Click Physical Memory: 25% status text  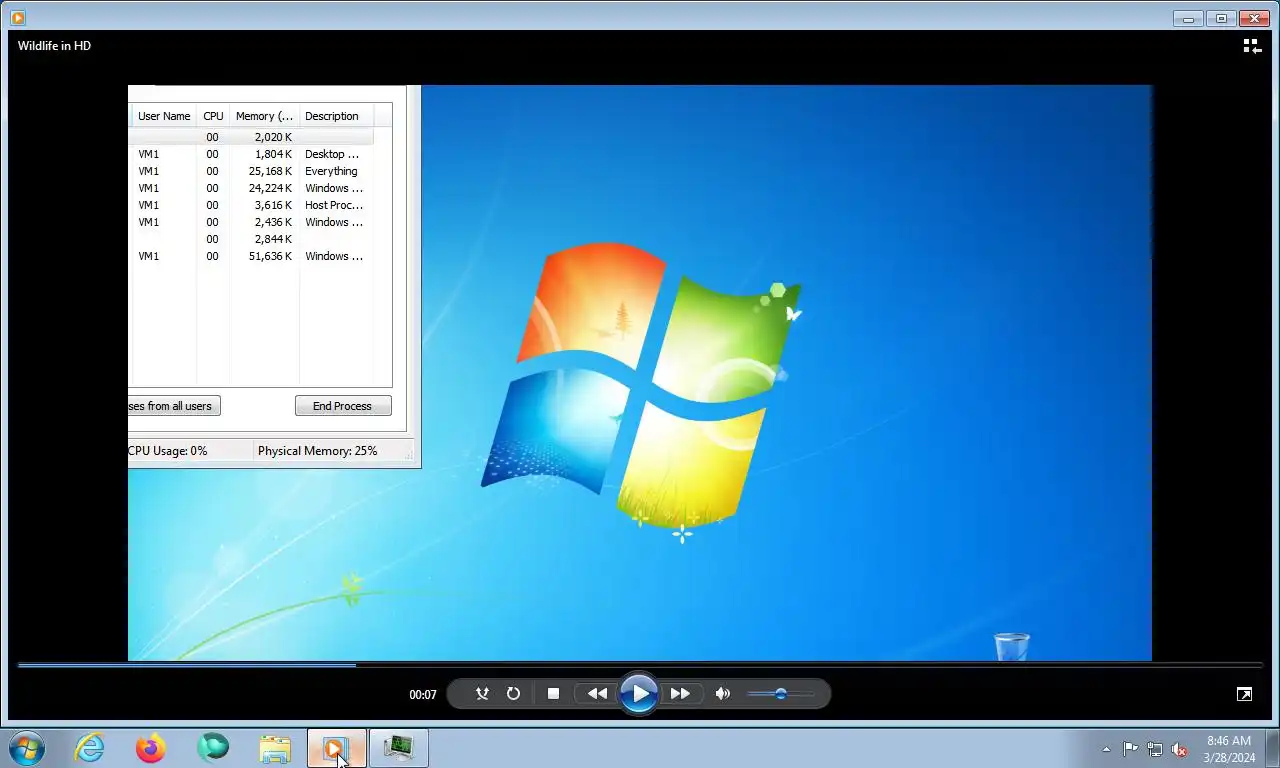point(318,451)
